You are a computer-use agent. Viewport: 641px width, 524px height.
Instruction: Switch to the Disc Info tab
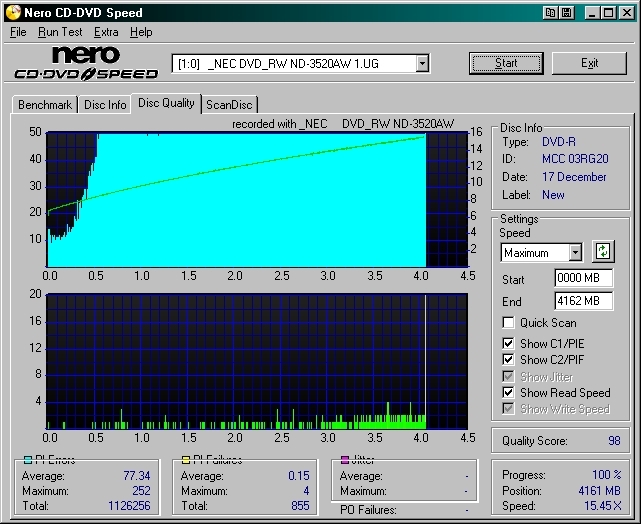pyautogui.click(x=105, y=105)
